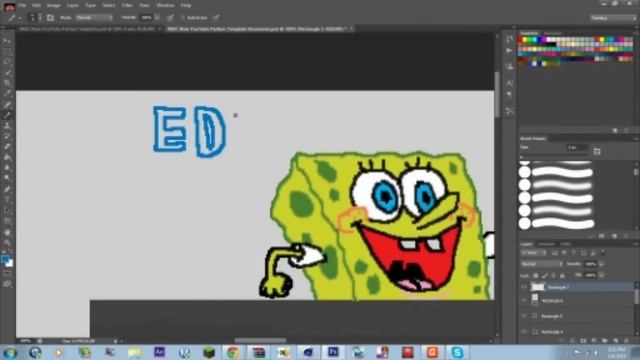Image resolution: width=640 pixels, height=360 pixels.
Task: Hide the Rectangle 7 layer
Action: (x=524, y=287)
